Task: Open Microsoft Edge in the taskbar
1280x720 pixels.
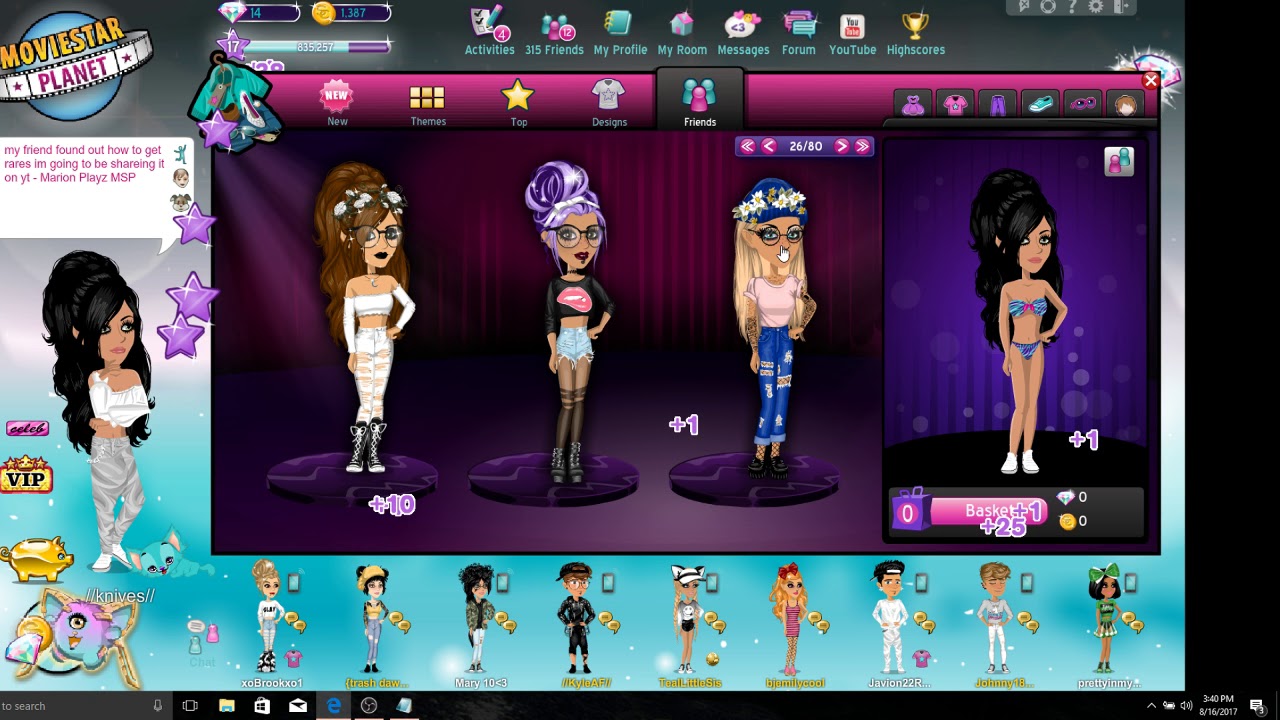Action: [x=333, y=706]
